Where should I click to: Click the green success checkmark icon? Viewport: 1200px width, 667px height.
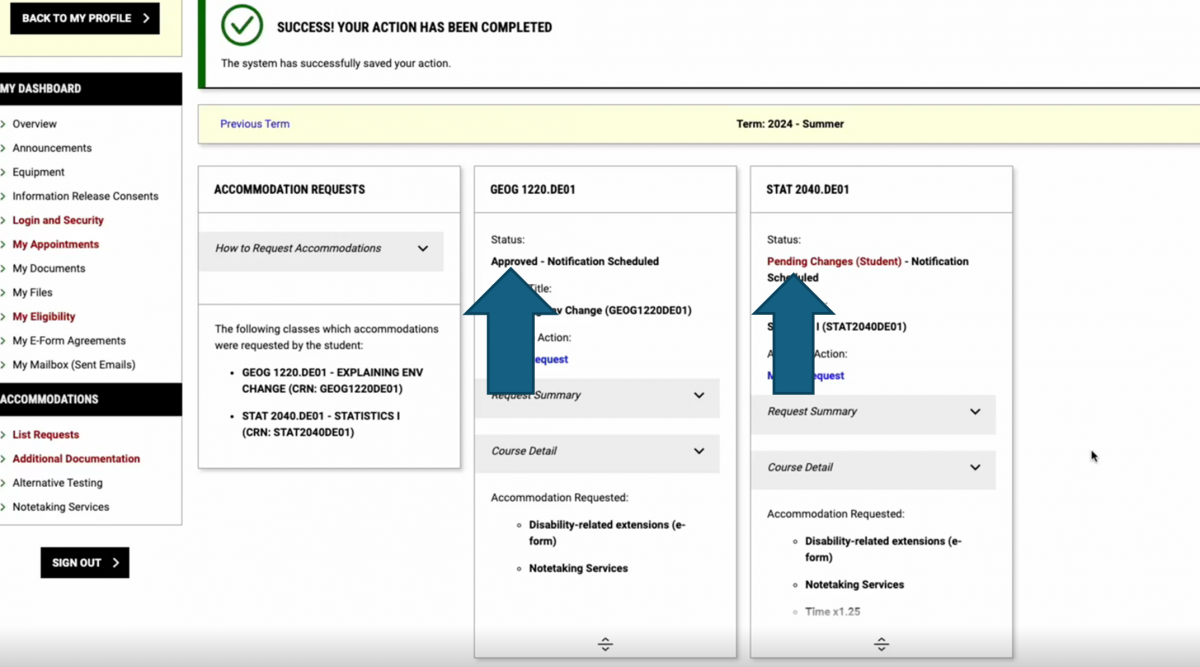tap(241, 26)
